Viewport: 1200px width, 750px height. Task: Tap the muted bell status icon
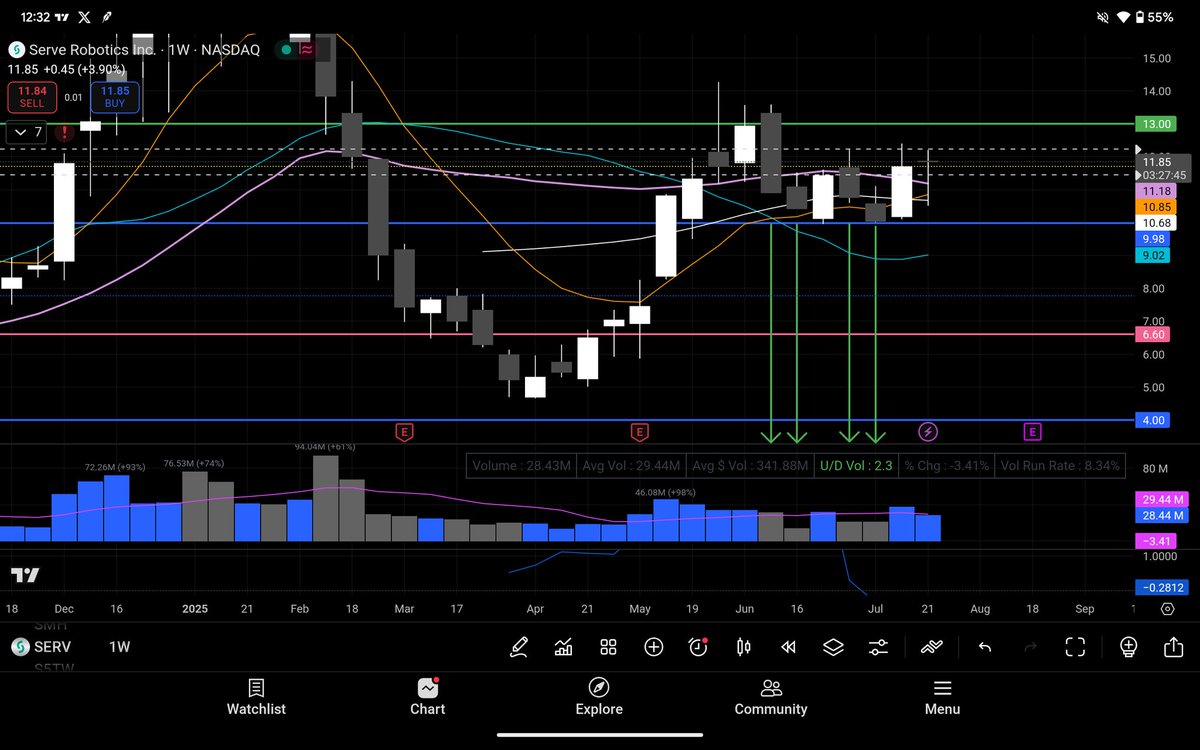coord(1103,17)
